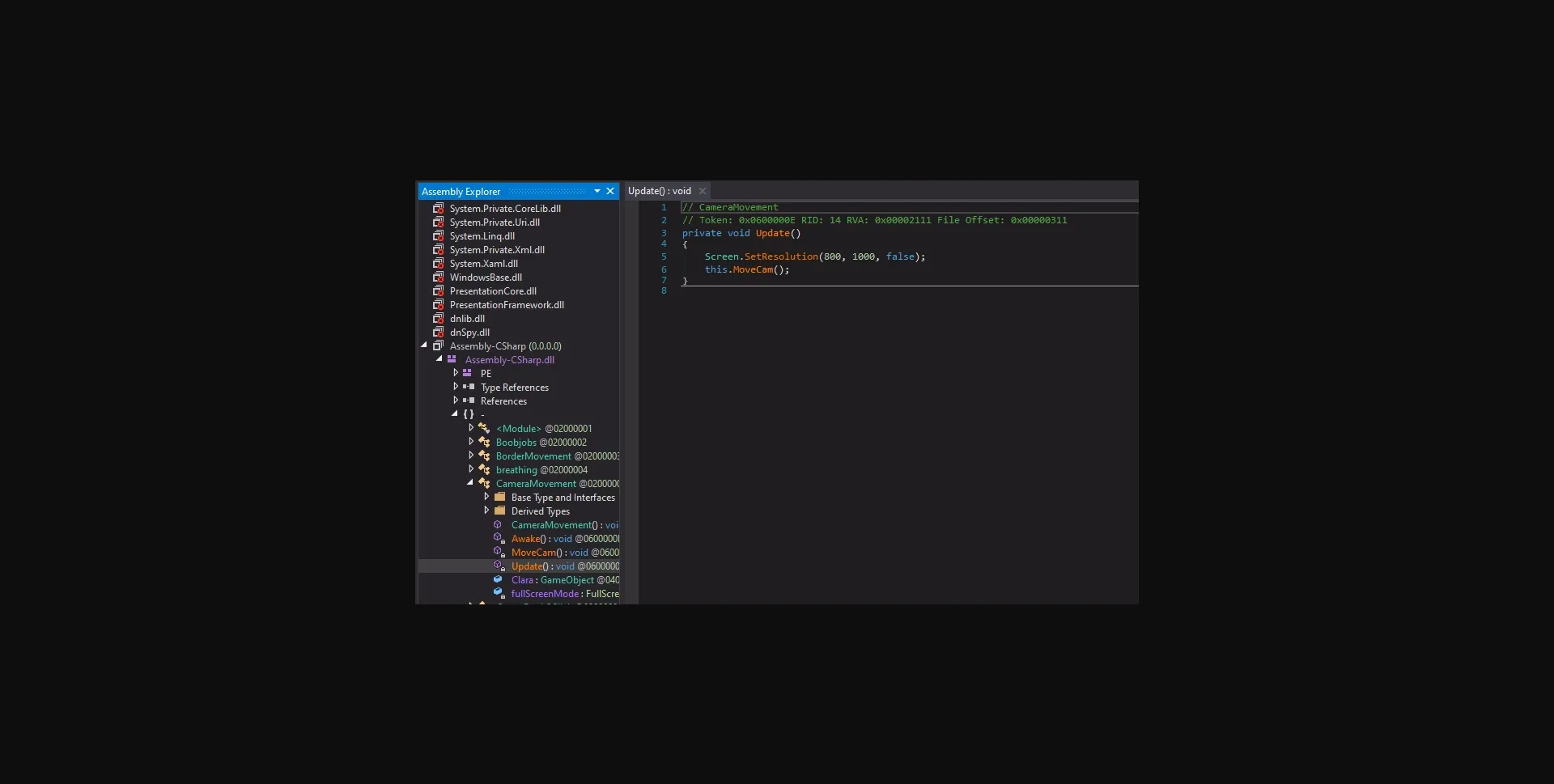Click the PE node icon
The image size is (1554, 784).
468,373
